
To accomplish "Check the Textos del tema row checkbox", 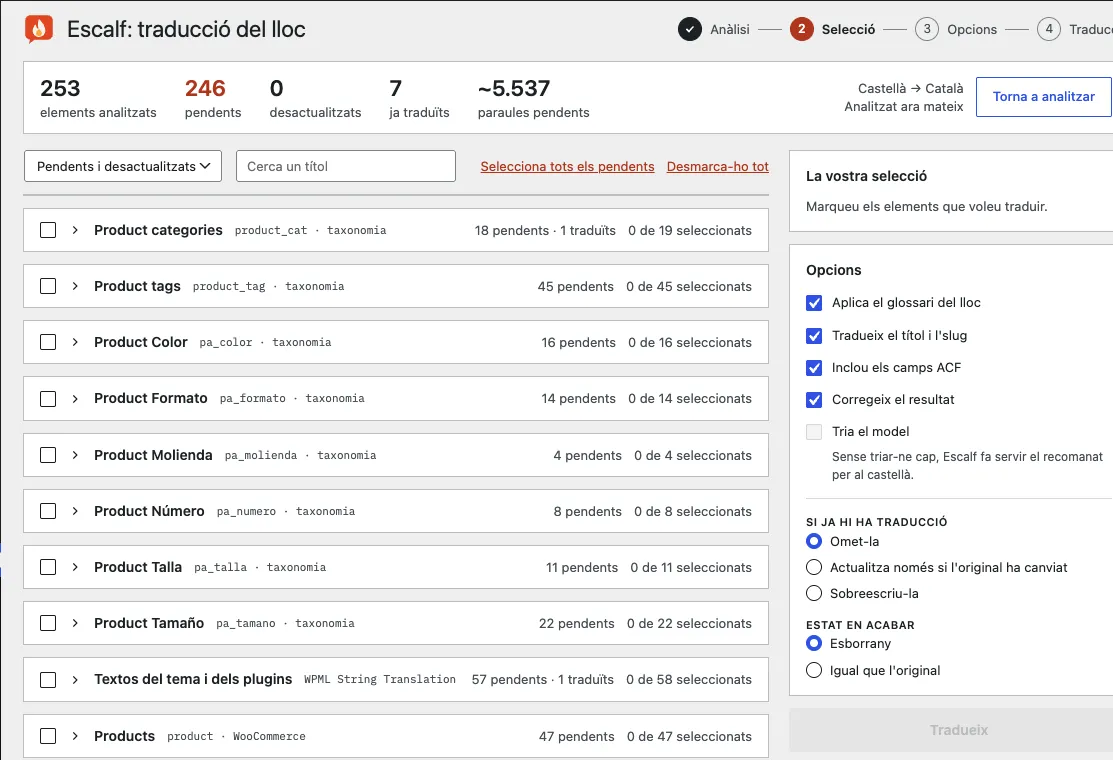I will coord(48,680).
